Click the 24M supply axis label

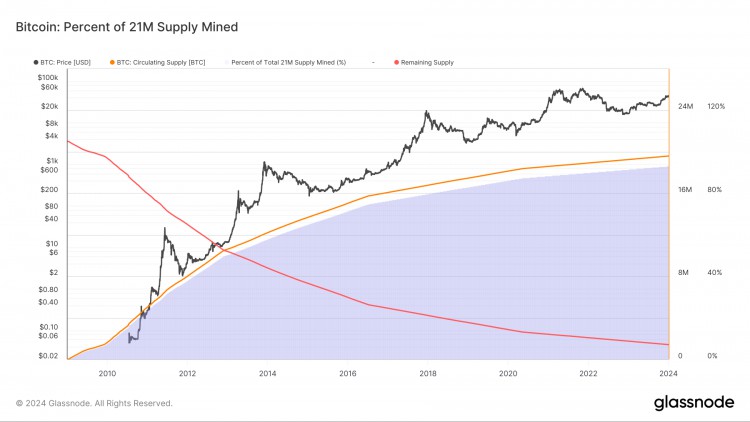click(685, 106)
